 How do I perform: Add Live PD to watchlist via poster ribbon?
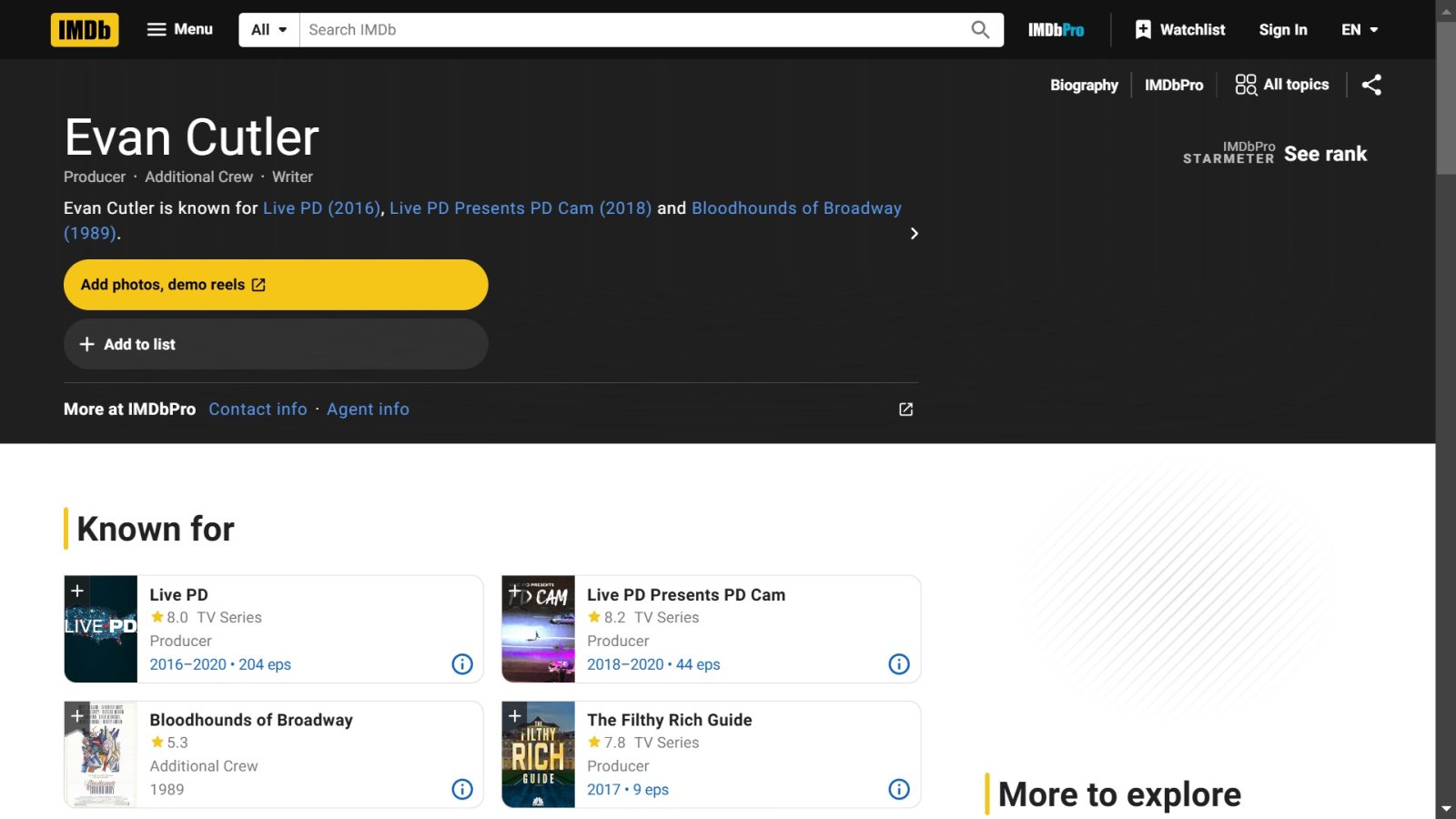click(77, 591)
